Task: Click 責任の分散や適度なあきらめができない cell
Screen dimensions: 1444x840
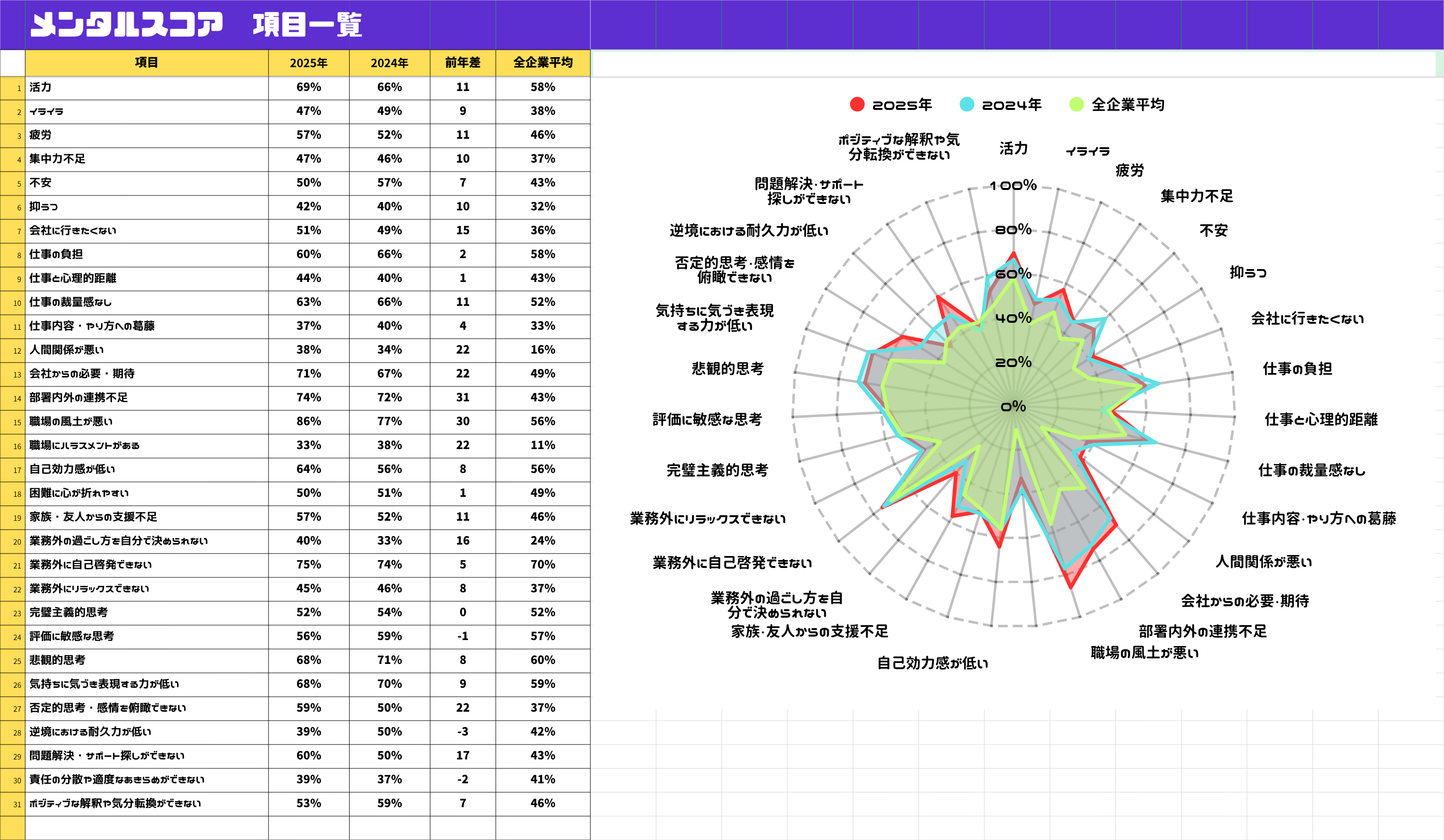Action: [147, 780]
